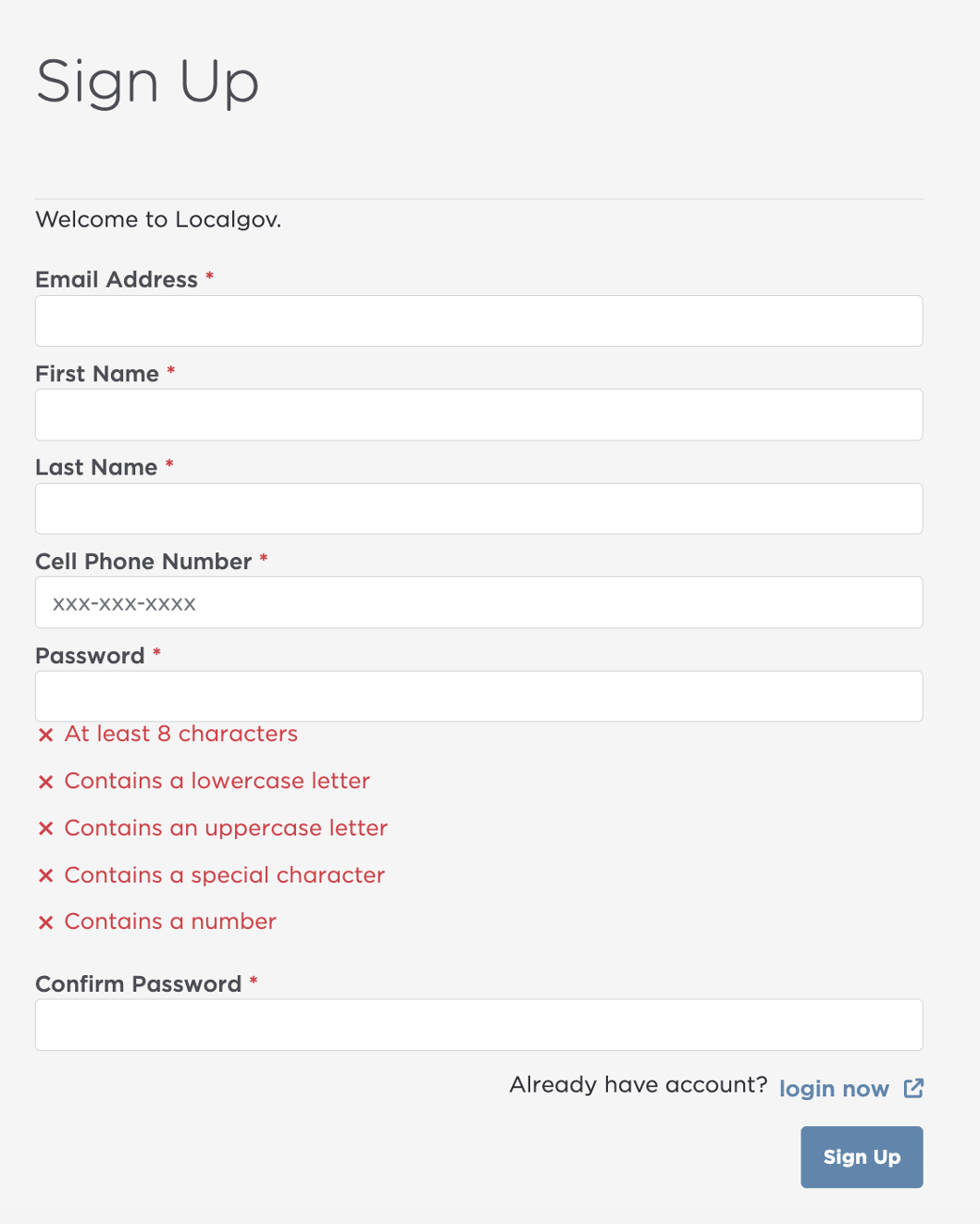Click the Cell Phone Number field with xxx-xxx-xxxx placeholder
This screenshot has width=980, height=1224.
pos(478,602)
